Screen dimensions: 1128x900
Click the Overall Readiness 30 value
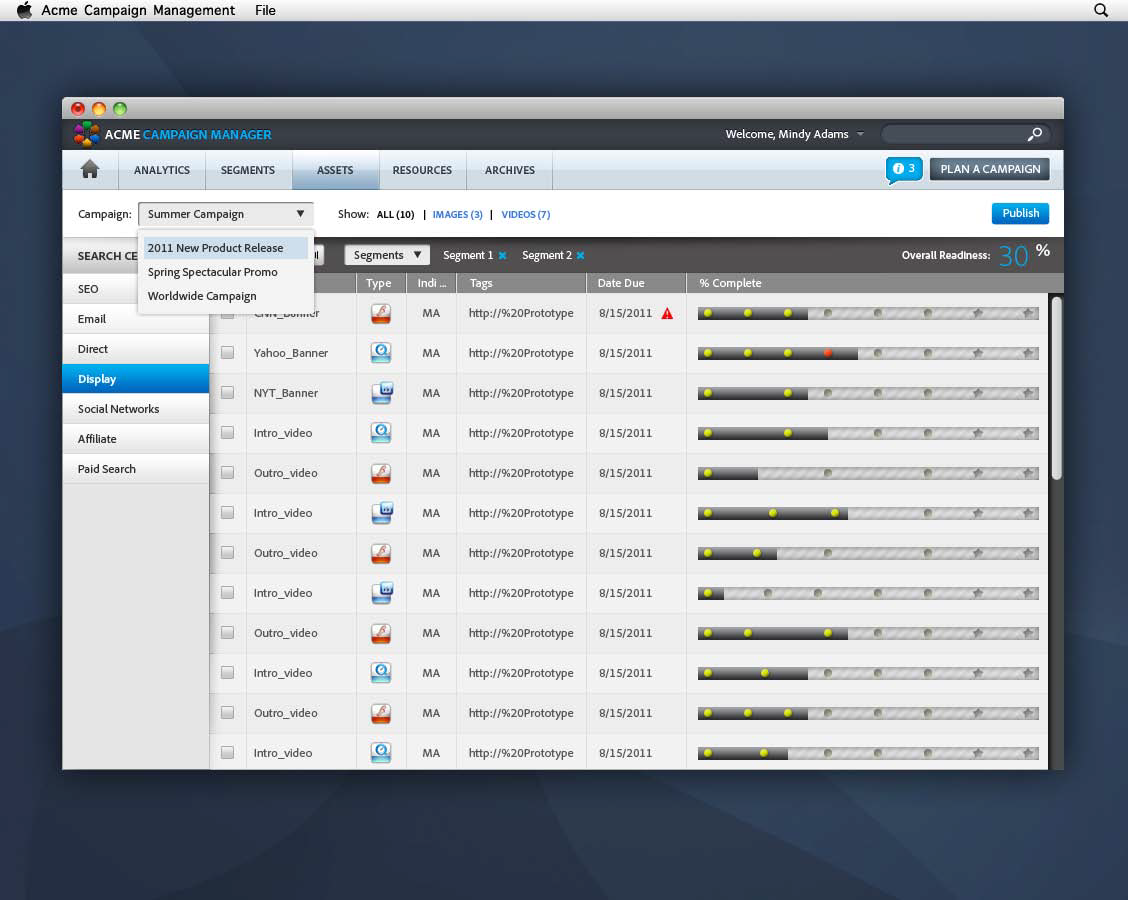pyautogui.click(x=1013, y=255)
